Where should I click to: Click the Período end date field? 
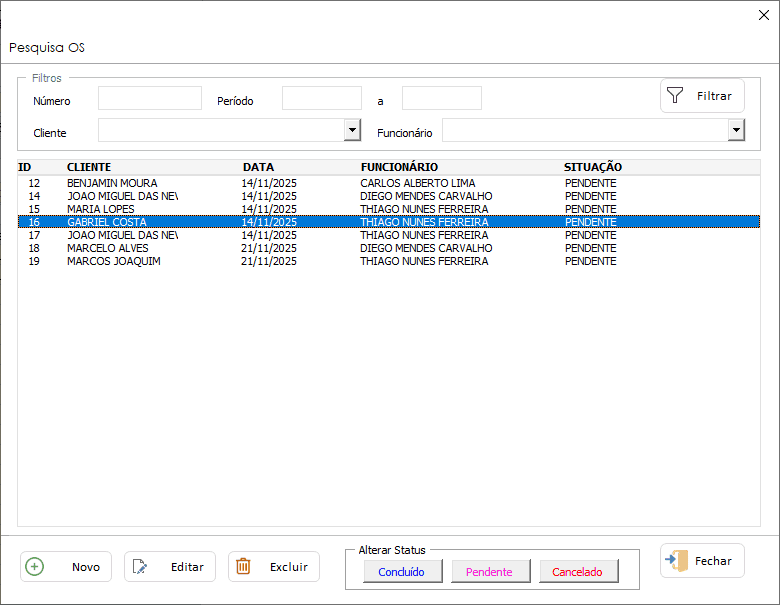pyautogui.click(x=441, y=98)
